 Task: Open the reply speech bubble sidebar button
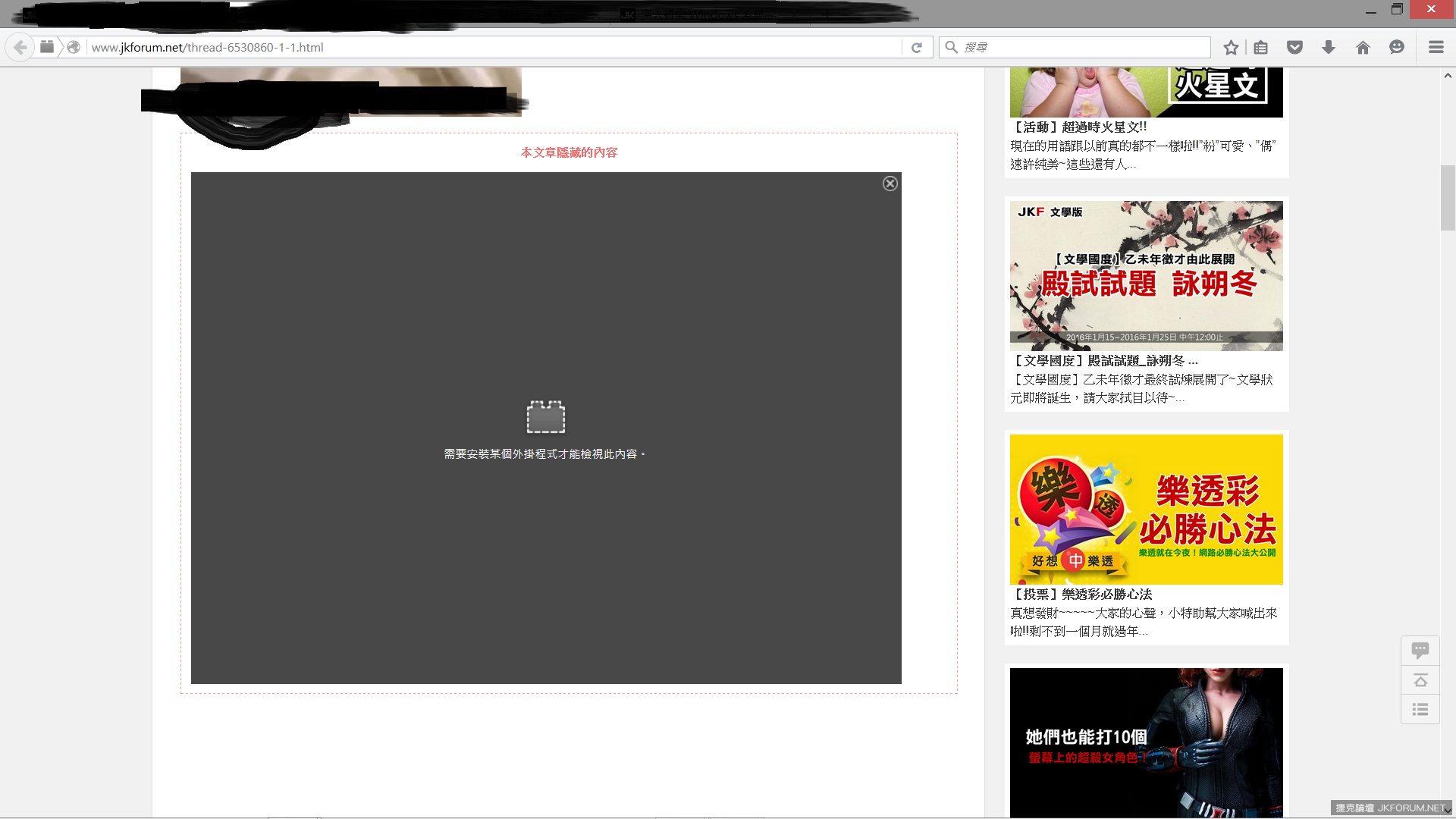point(1420,650)
